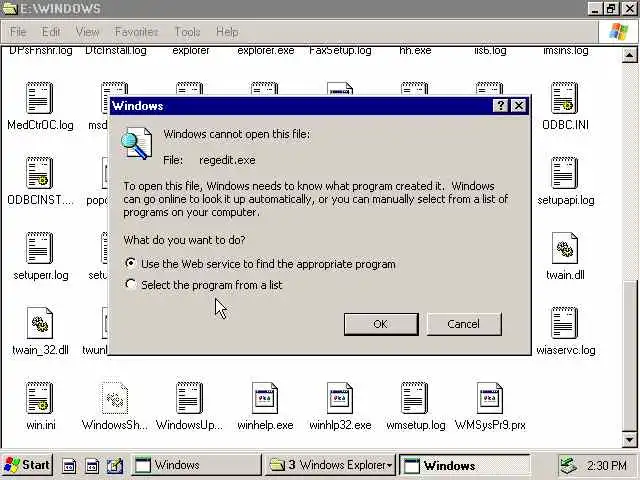The image size is (640, 480).
Task: Select the wiaservc.log file icon
Action: click(x=564, y=323)
